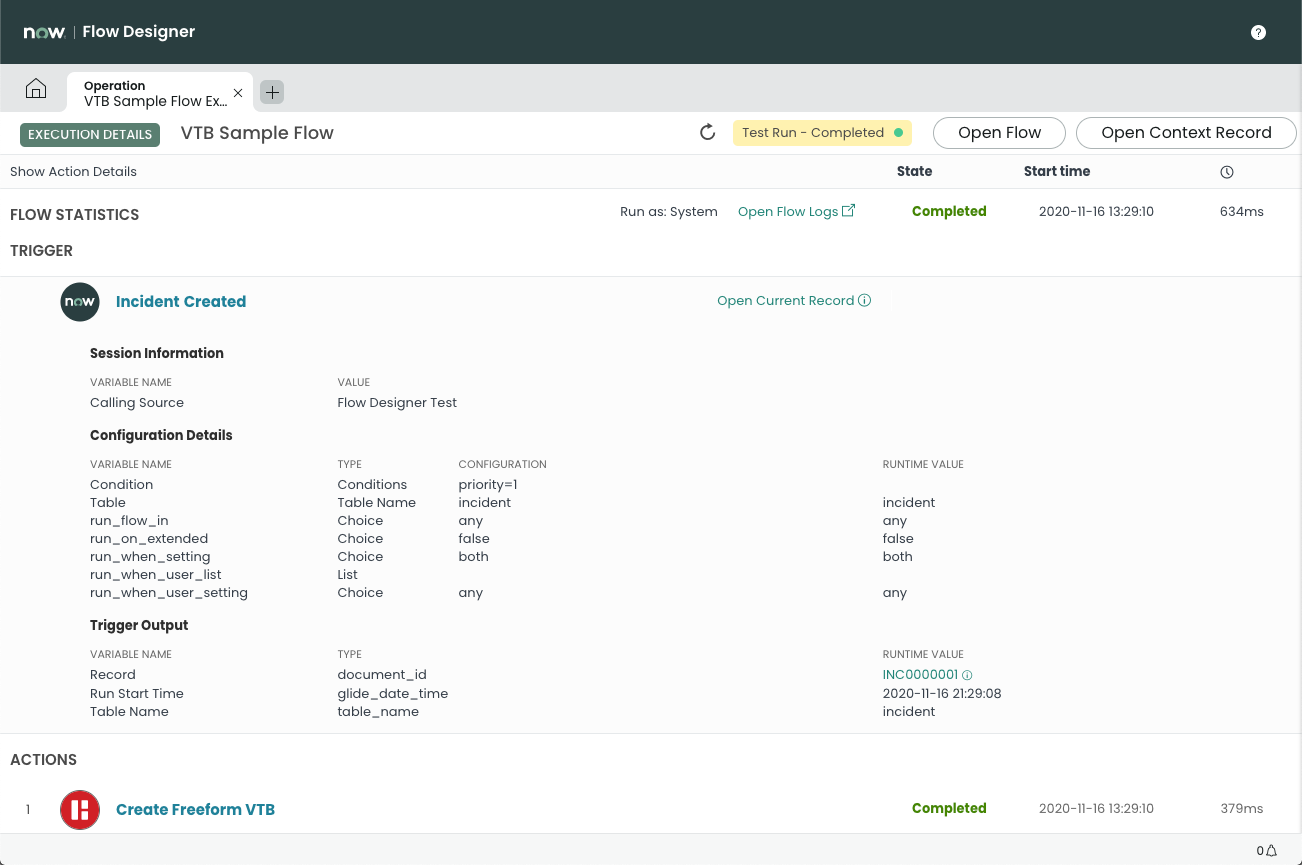Click the run_on_extended variable name
Image resolution: width=1302 pixels, height=865 pixels.
pyautogui.click(x=149, y=539)
